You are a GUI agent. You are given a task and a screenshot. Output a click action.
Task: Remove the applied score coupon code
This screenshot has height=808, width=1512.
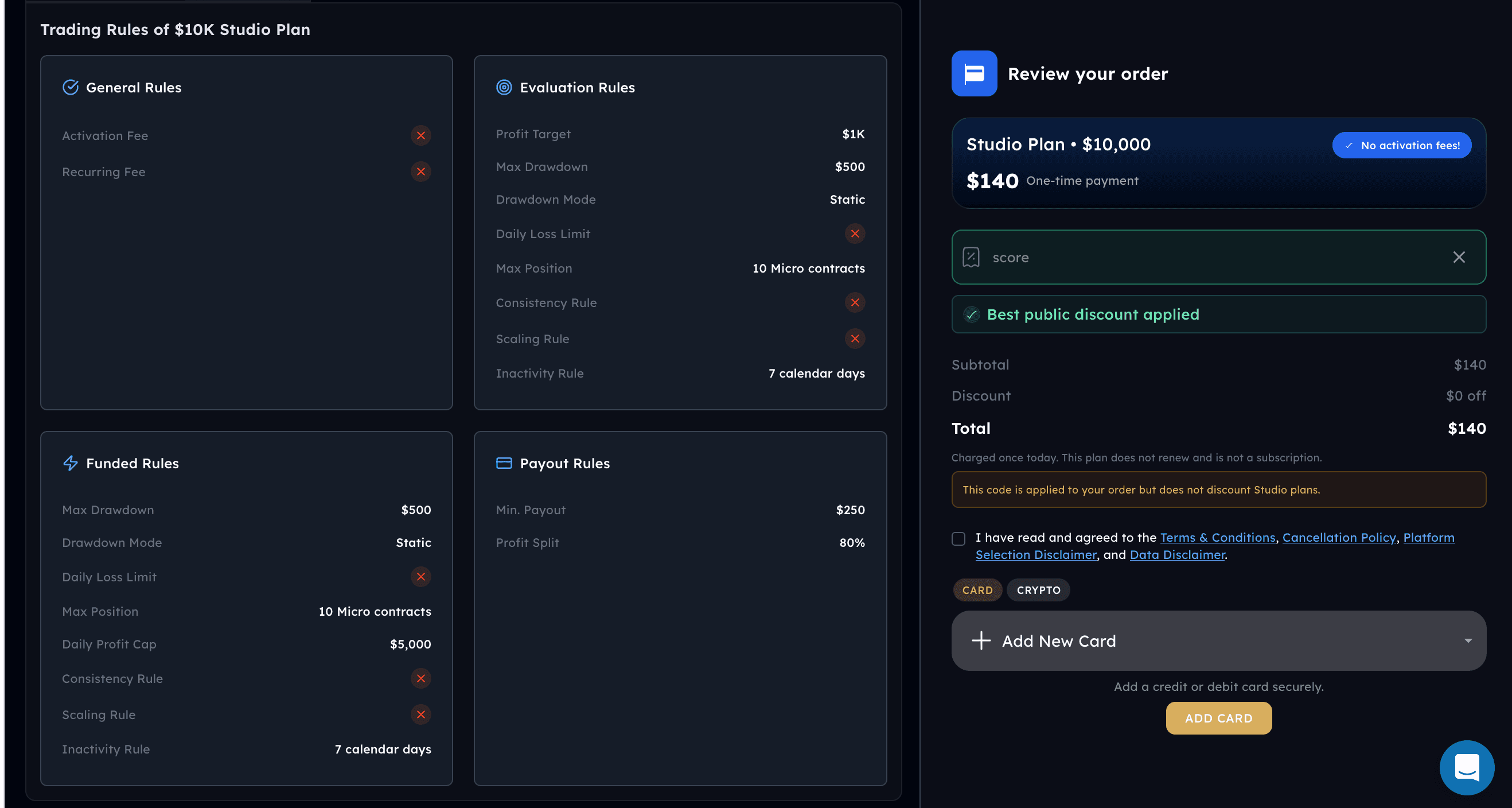pos(1459,257)
